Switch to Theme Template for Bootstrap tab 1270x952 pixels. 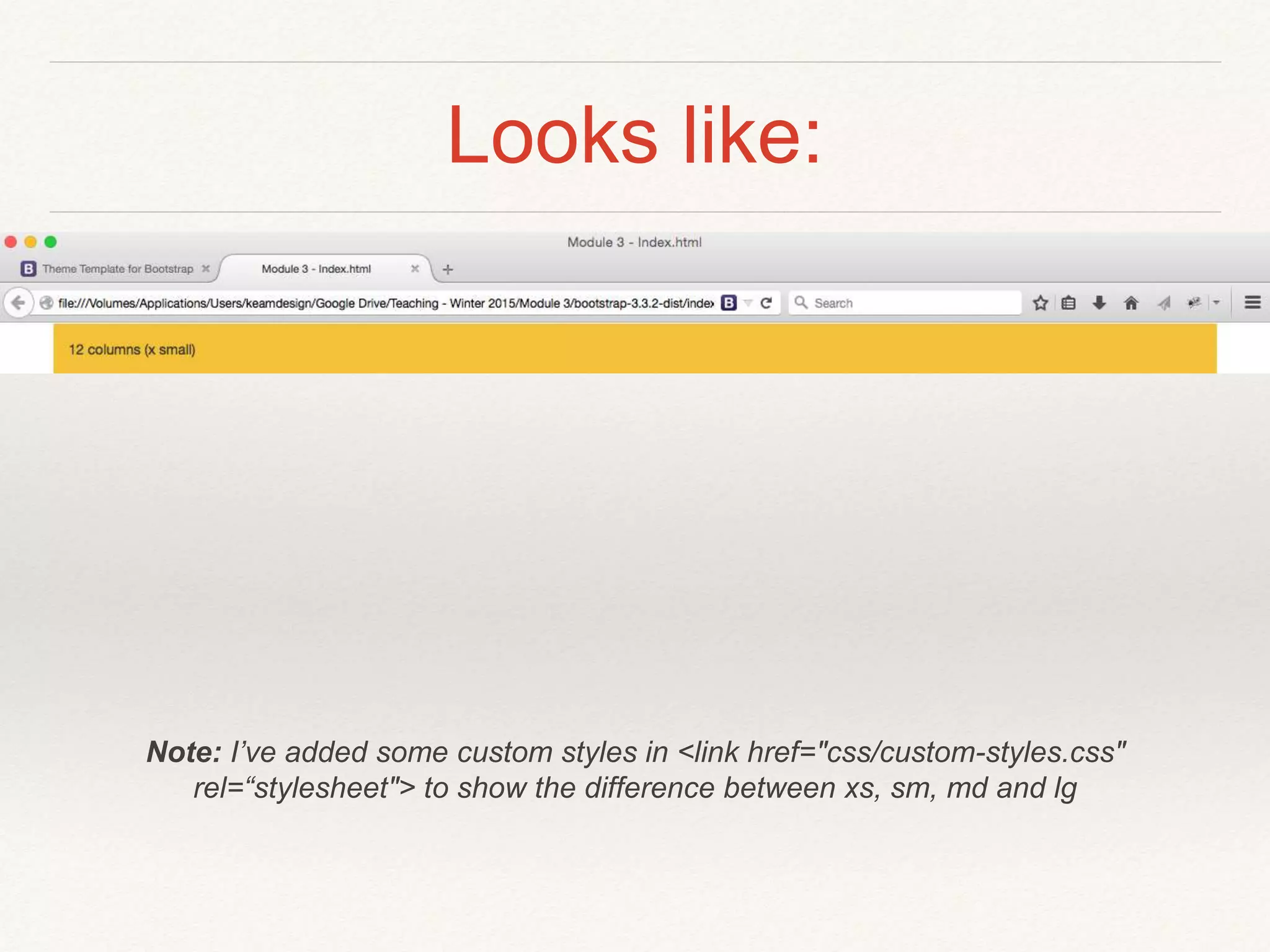tap(117, 269)
